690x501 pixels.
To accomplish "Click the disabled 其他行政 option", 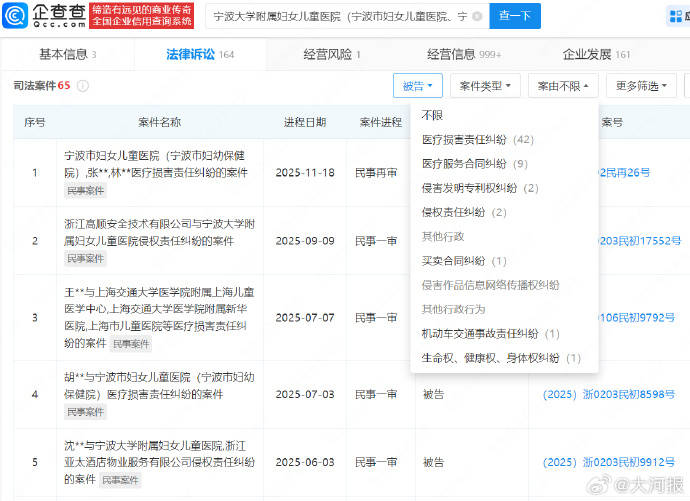I will pyautogui.click(x=443, y=237).
